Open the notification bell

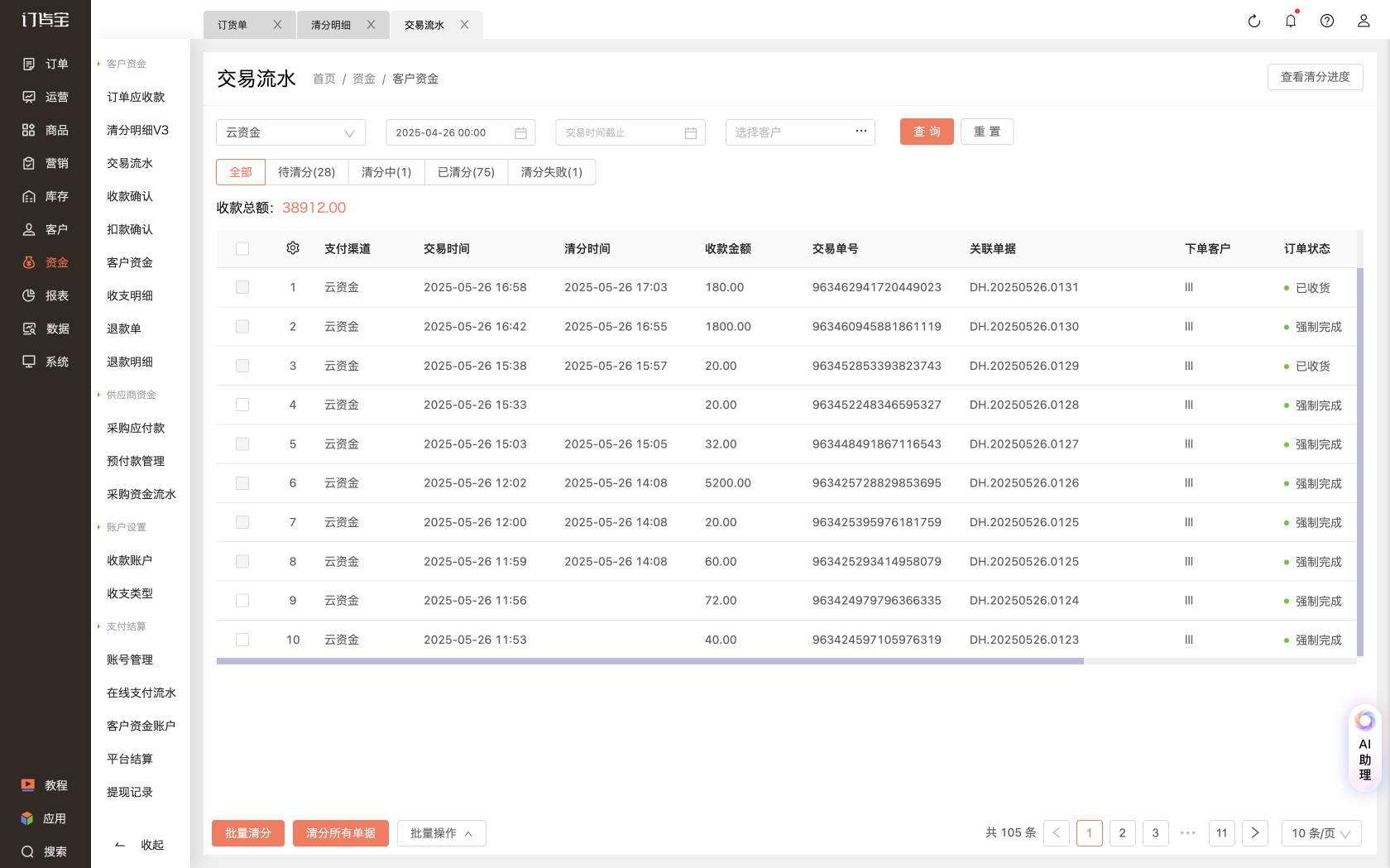[1291, 21]
